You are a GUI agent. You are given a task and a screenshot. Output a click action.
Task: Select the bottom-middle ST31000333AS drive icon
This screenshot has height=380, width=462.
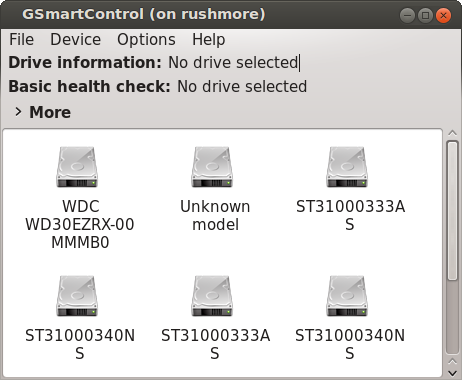212,296
